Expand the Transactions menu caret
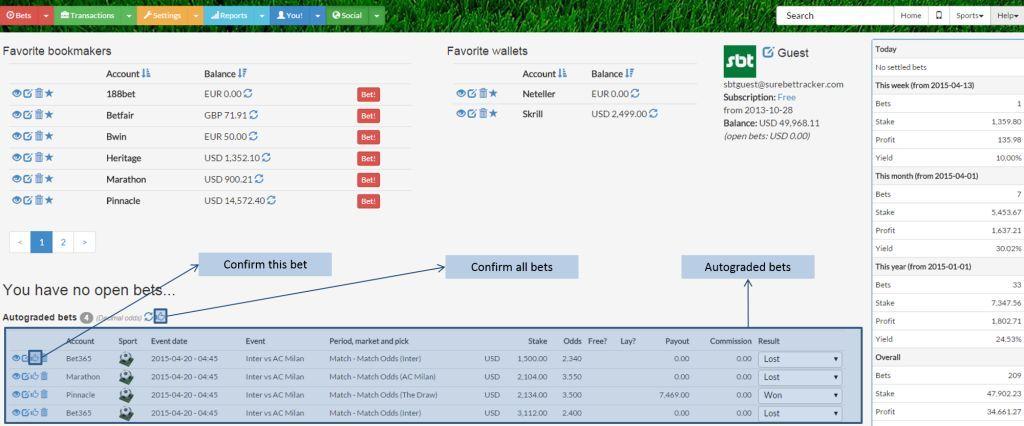Screen dimensions: 1024x426 tap(129, 16)
